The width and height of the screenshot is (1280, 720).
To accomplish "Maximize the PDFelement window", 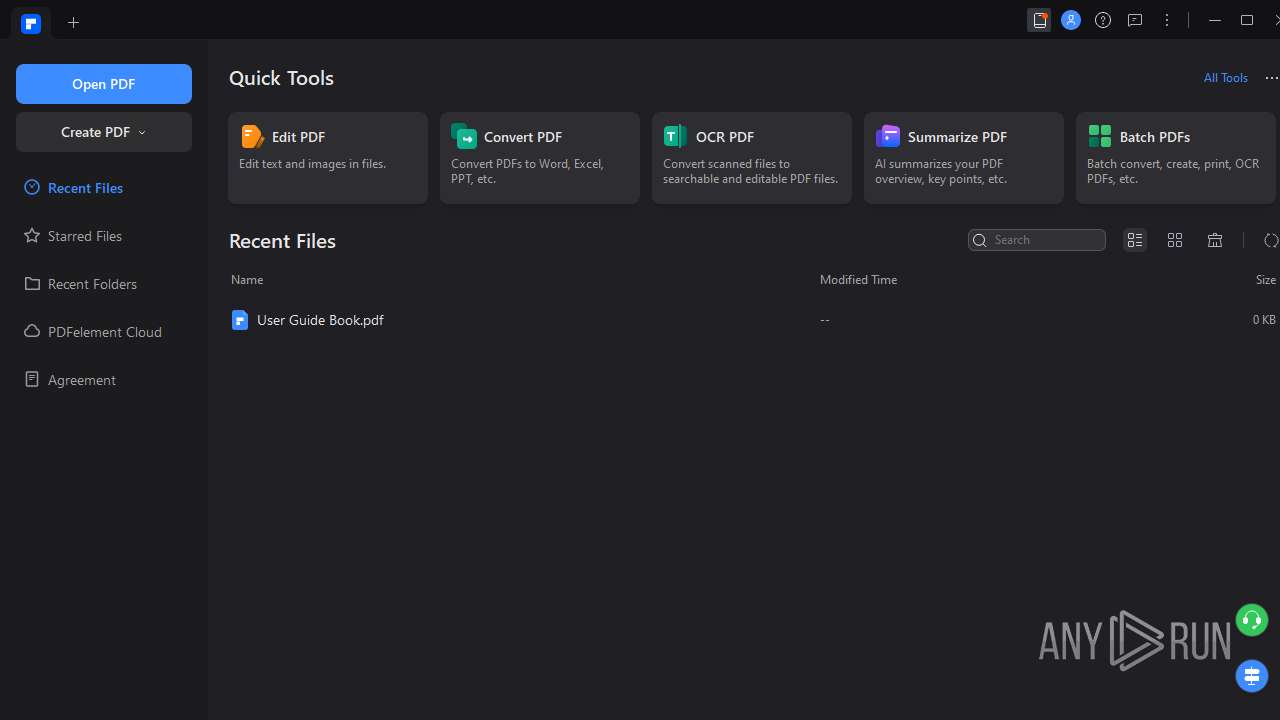I will click(x=1247, y=20).
